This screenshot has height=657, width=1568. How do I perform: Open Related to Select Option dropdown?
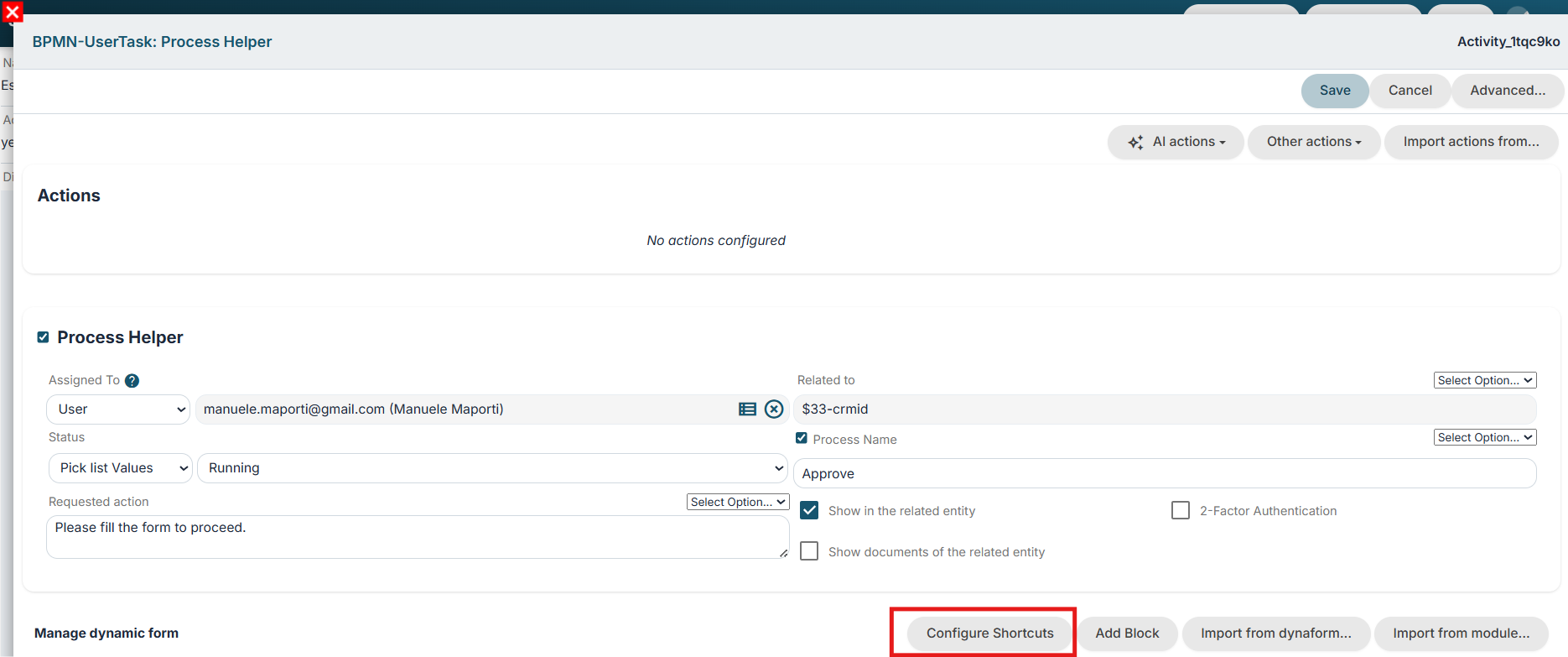click(x=1485, y=380)
